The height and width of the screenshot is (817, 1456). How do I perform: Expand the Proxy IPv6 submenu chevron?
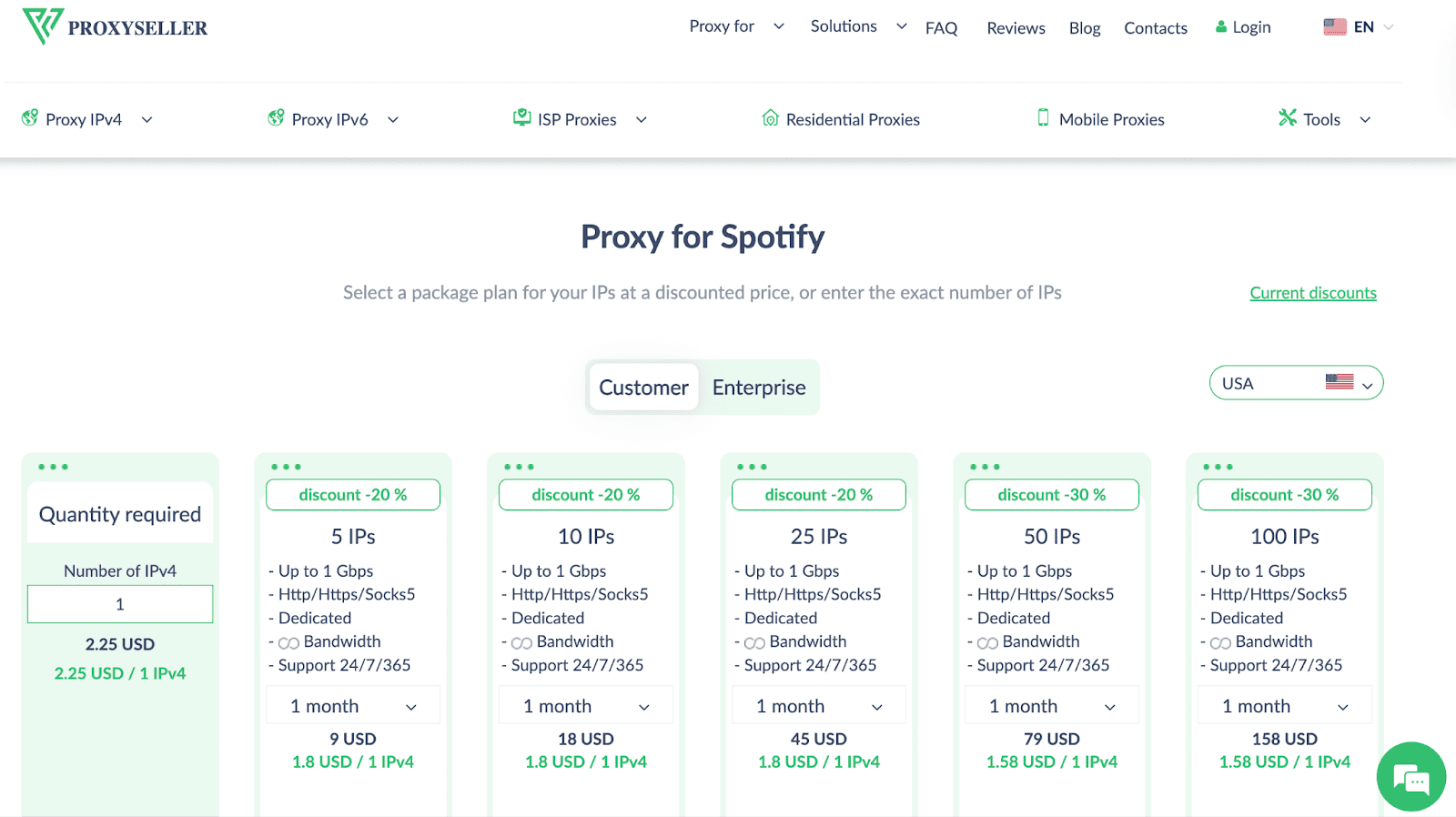pyautogui.click(x=393, y=120)
